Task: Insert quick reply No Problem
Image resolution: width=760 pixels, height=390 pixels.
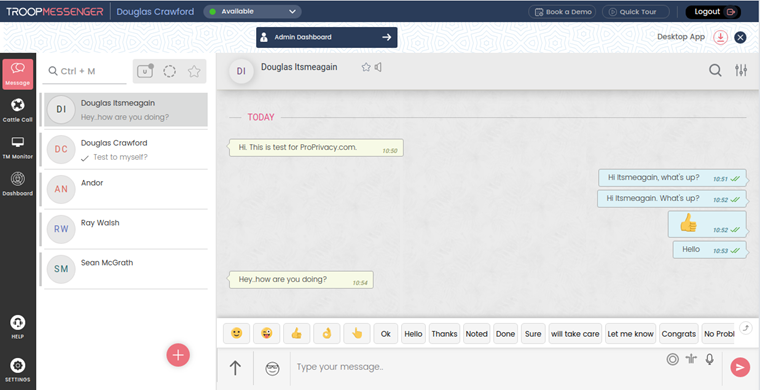Action: tap(718, 334)
